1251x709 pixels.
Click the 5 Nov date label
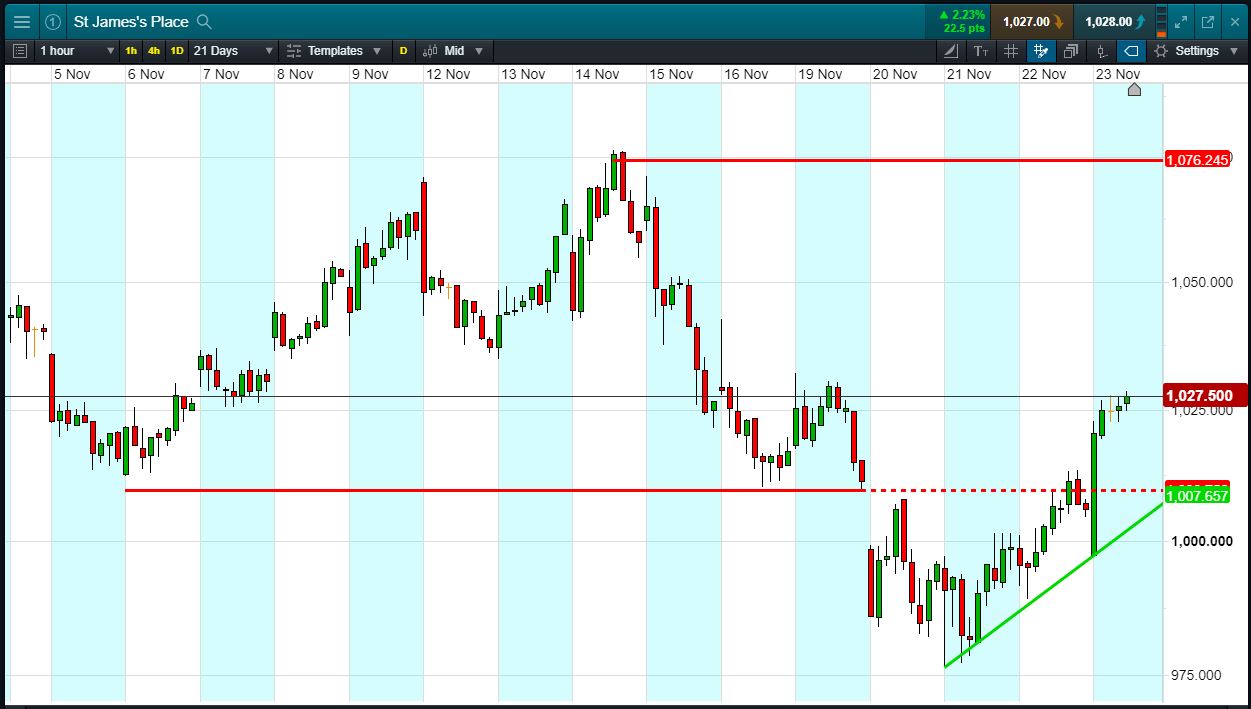coord(74,74)
